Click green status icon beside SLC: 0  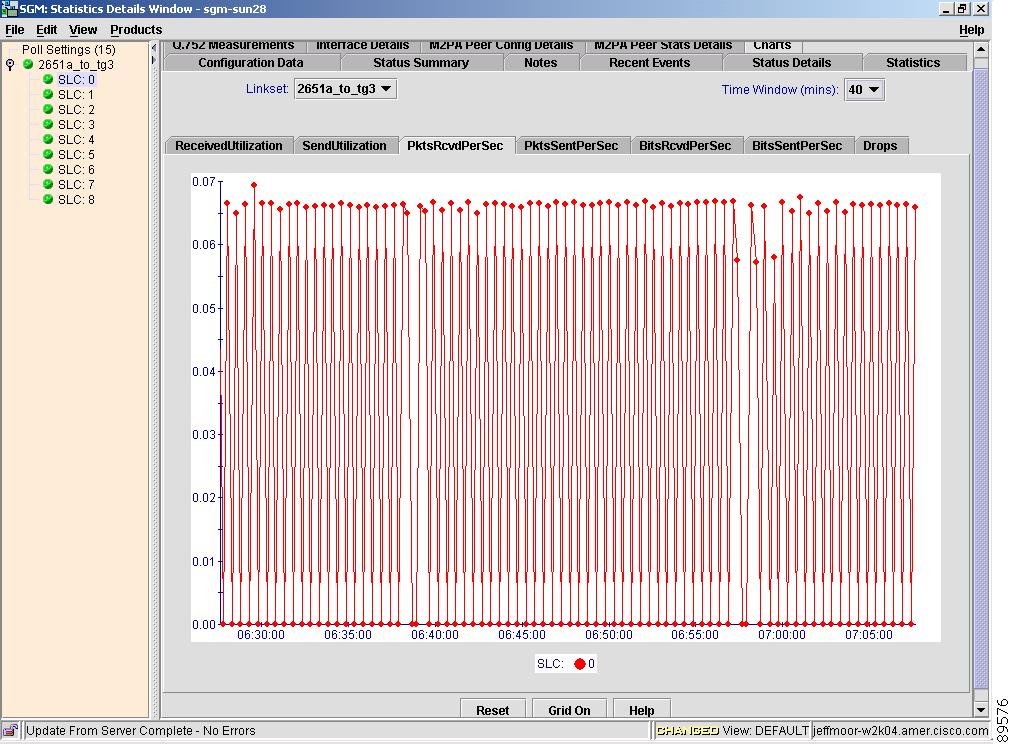[47, 80]
